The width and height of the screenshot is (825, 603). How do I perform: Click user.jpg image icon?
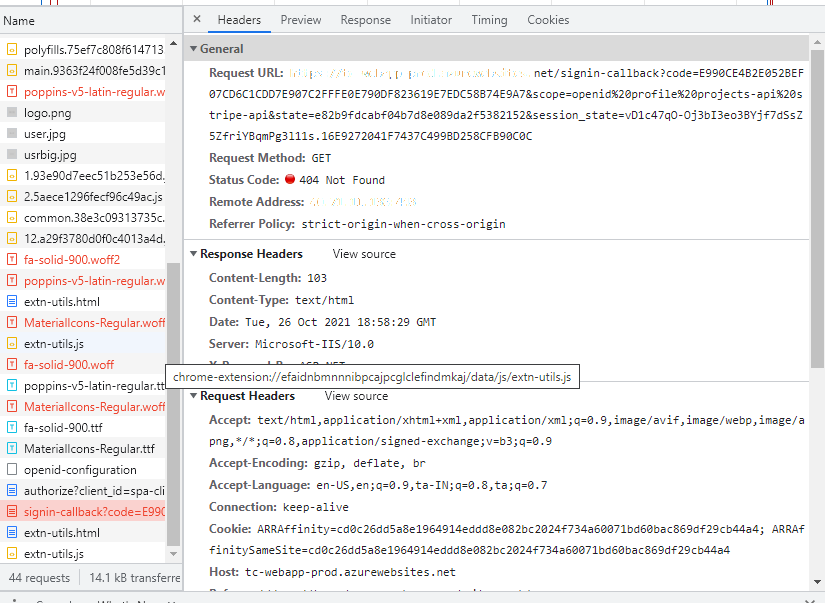click(12, 134)
